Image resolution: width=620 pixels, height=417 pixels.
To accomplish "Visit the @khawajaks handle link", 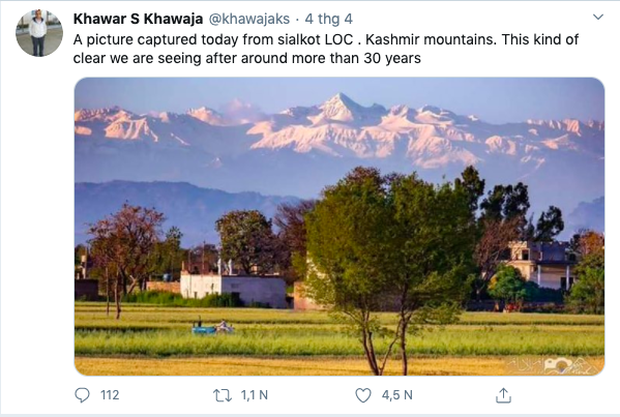I will 249,19.
